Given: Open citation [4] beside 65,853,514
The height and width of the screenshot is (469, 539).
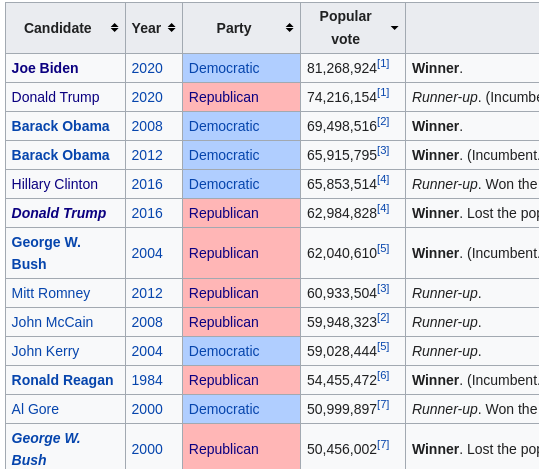Looking at the screenshot, I should (383, 179).
